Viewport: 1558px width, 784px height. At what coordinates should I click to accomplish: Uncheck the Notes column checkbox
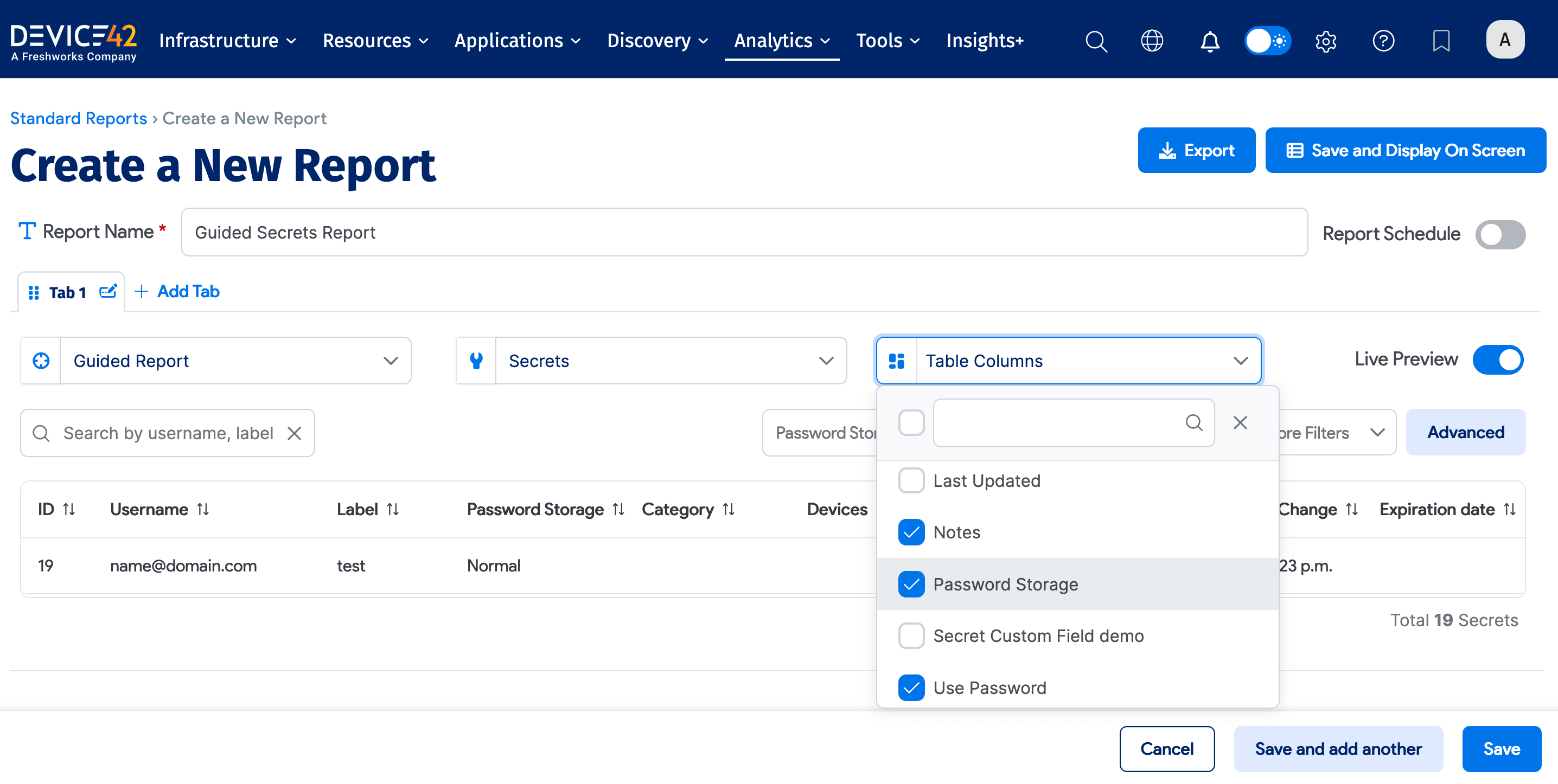coord(911,532)
